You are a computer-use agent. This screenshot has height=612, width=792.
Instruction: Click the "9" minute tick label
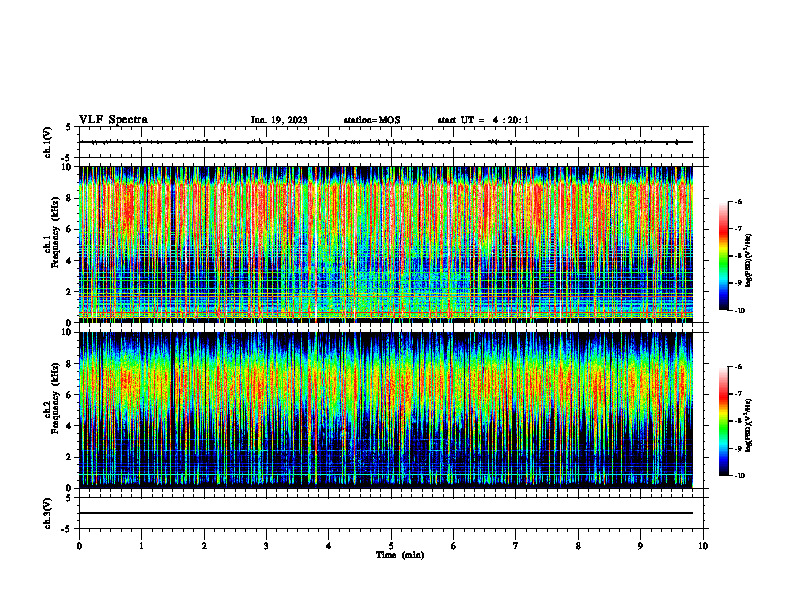click(640, 546)
